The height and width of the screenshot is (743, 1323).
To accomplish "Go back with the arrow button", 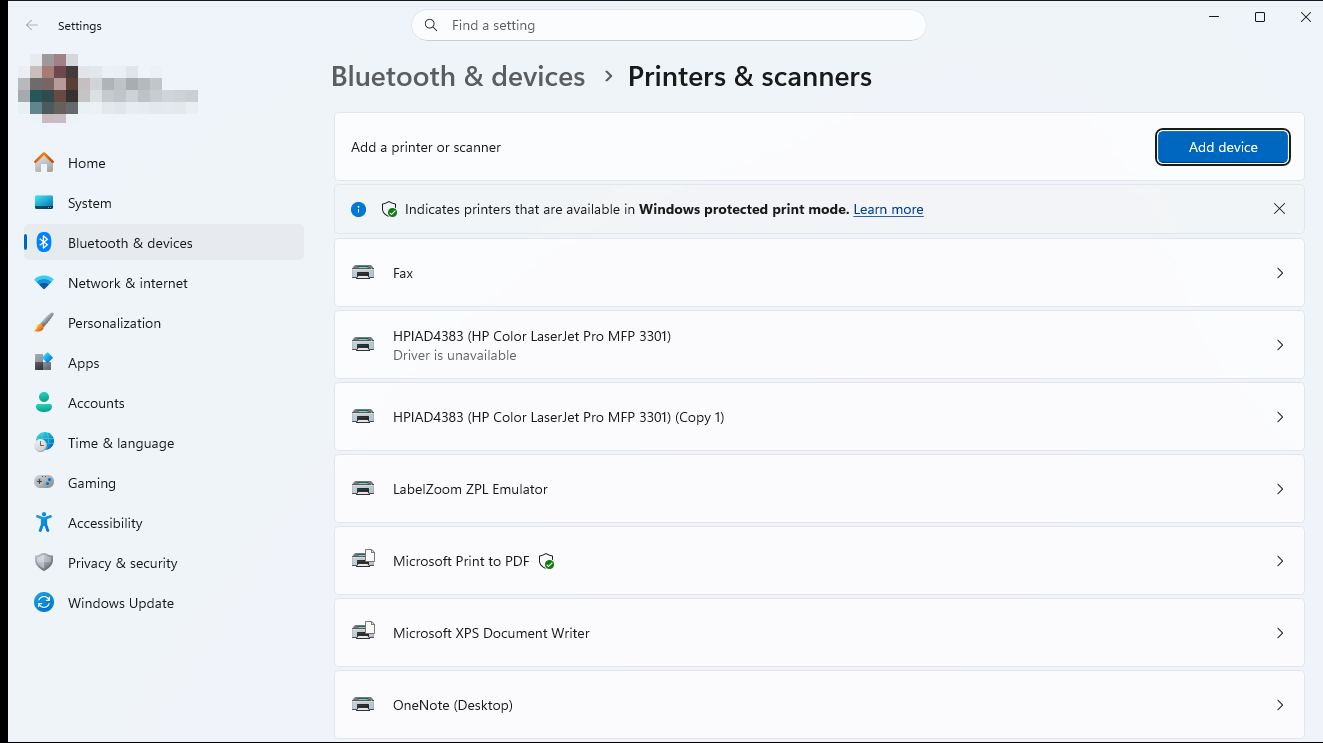I will click(x=32, y=25).
